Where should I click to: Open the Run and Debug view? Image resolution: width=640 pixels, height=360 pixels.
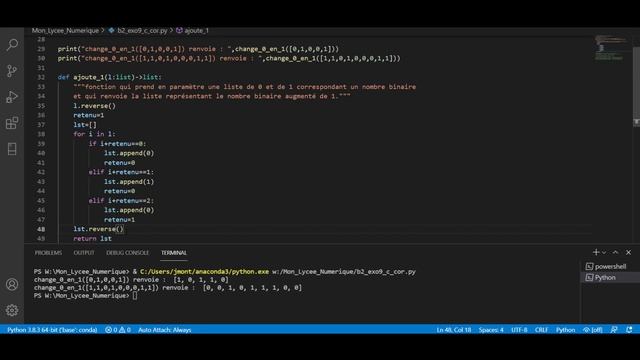12,97
